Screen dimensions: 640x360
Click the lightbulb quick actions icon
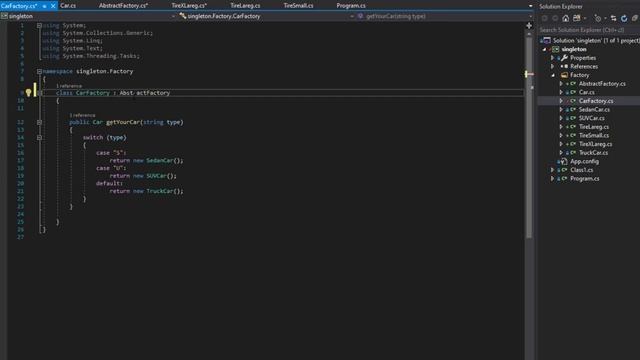pyautogui.click(x=29, y=93)
